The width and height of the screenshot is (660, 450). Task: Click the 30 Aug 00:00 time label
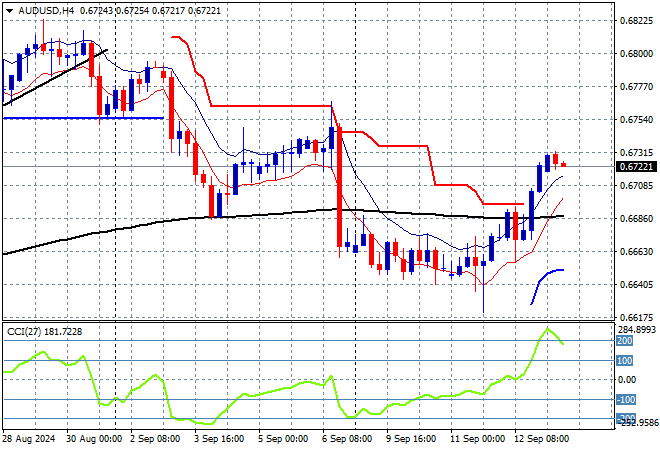pyautogui.click(x=94, y=439)
